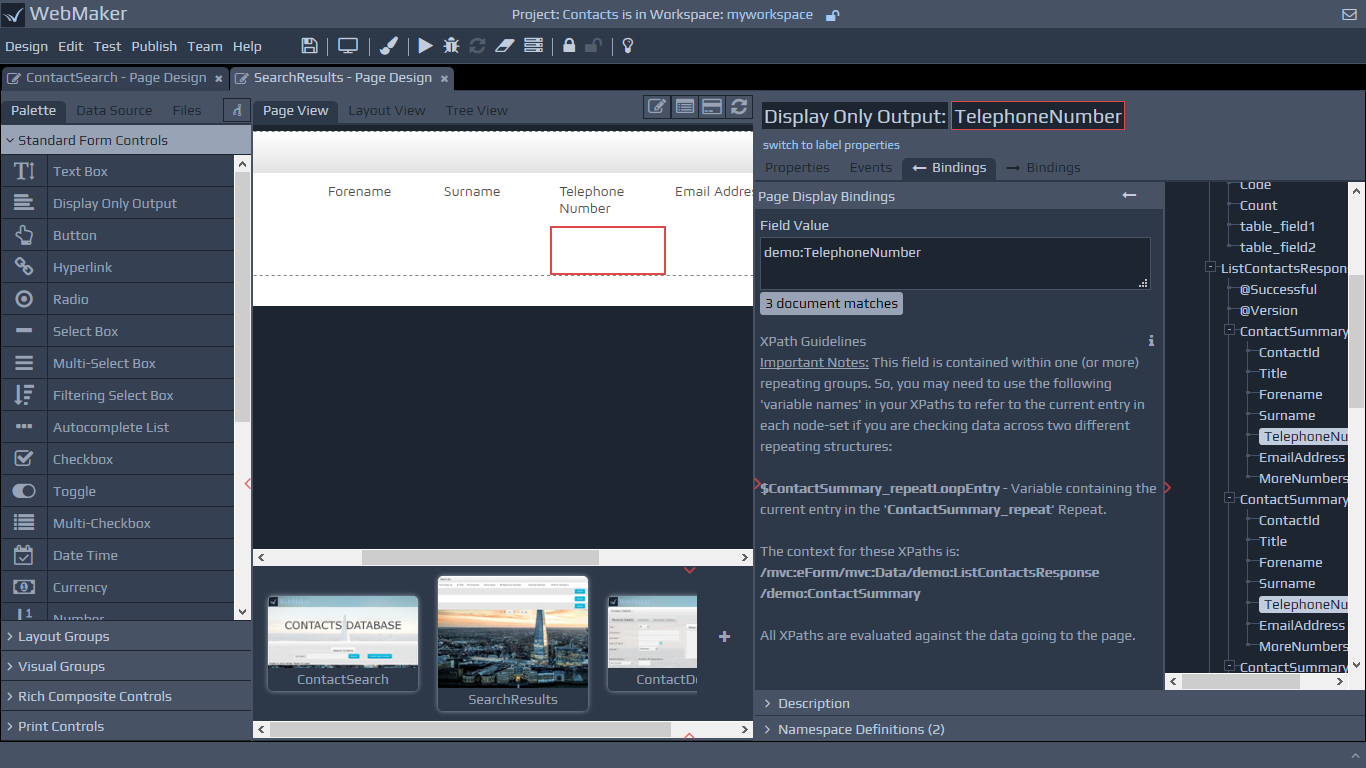Click the greyed refresh icon in the top toolbar
Image resolution: width=1366 pixels, height=768 pixels.
pos(477,46)
